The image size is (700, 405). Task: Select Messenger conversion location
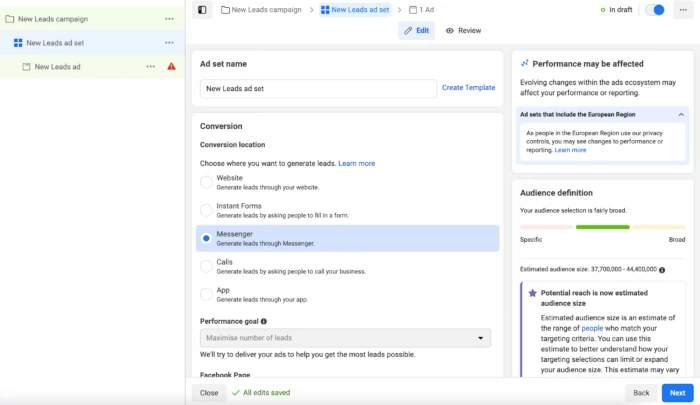pyautogui.click(x=206, y=238)
